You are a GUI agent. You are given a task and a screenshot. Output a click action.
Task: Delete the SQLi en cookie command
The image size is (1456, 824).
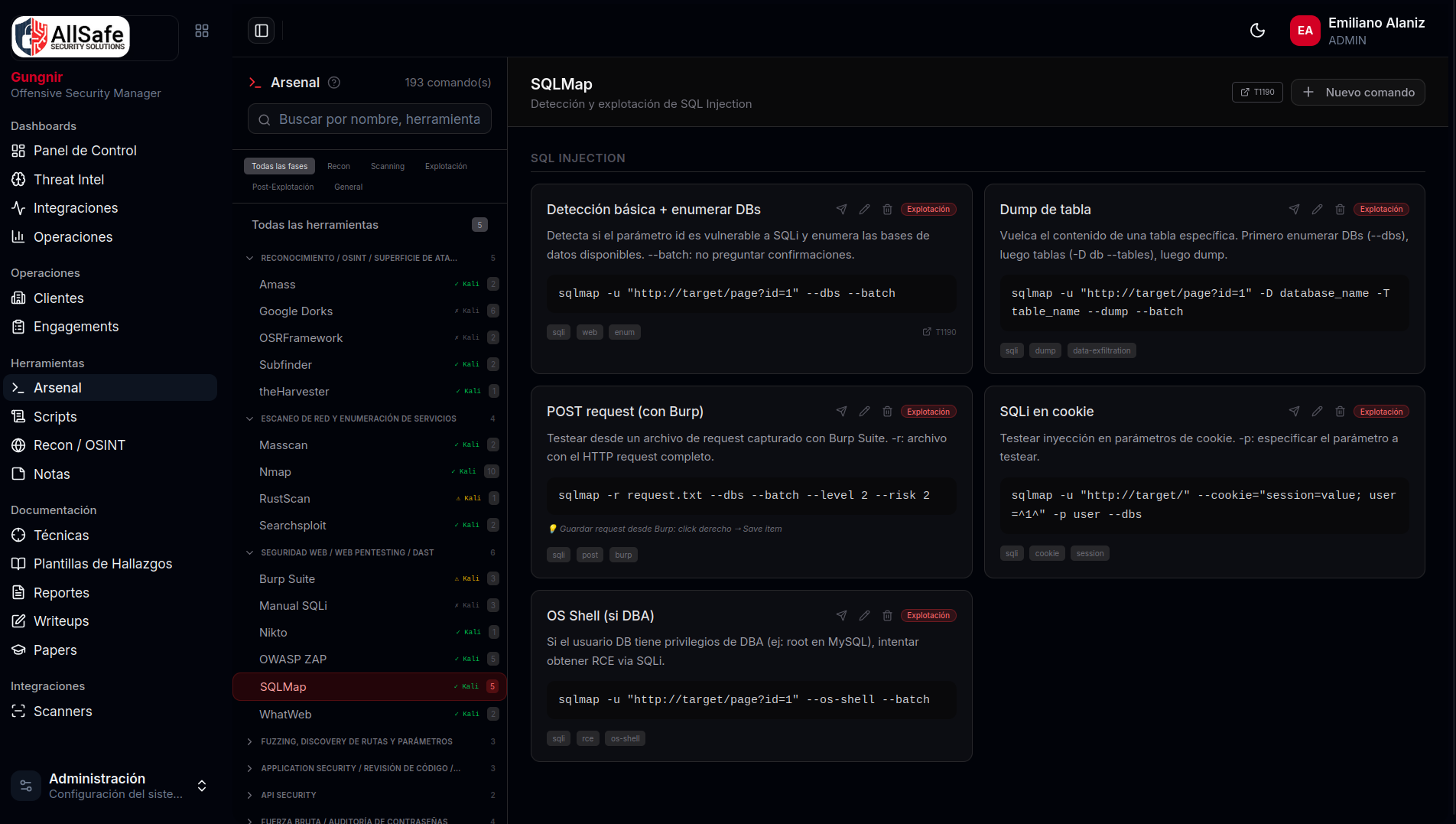[1340, 412]
